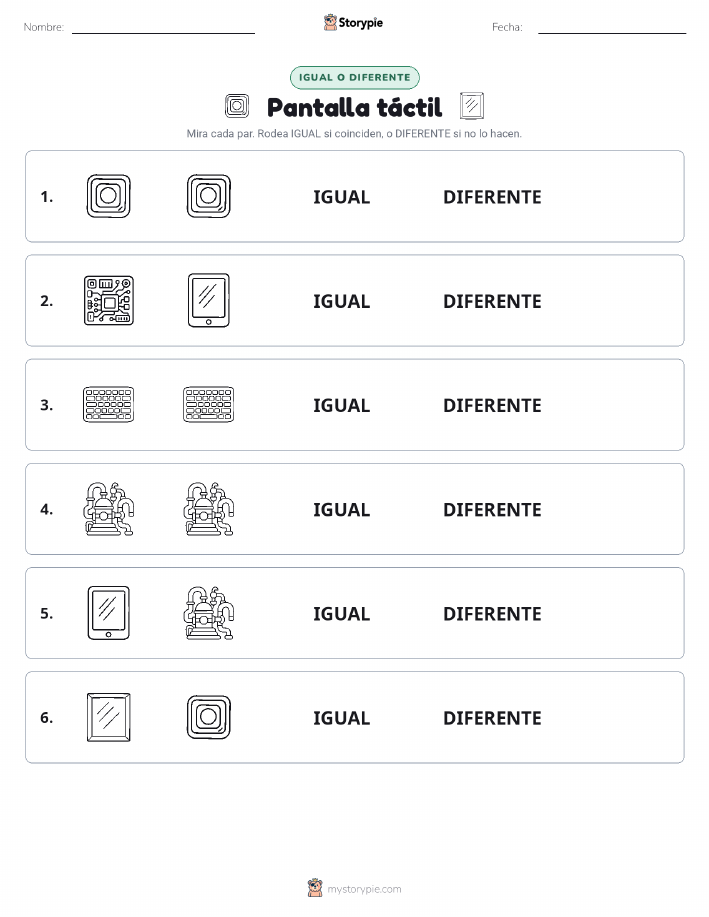Screen dimensions: 709x917
Task: Click the tablet icon in row 2
Action: pos(209,301)
